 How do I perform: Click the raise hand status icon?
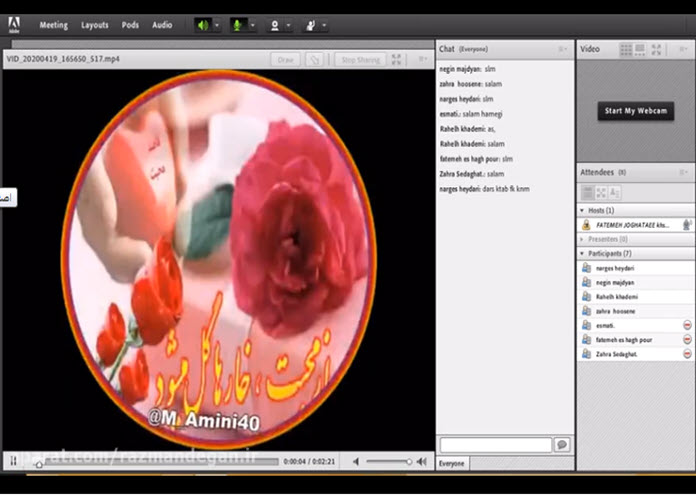click(310, 25)
